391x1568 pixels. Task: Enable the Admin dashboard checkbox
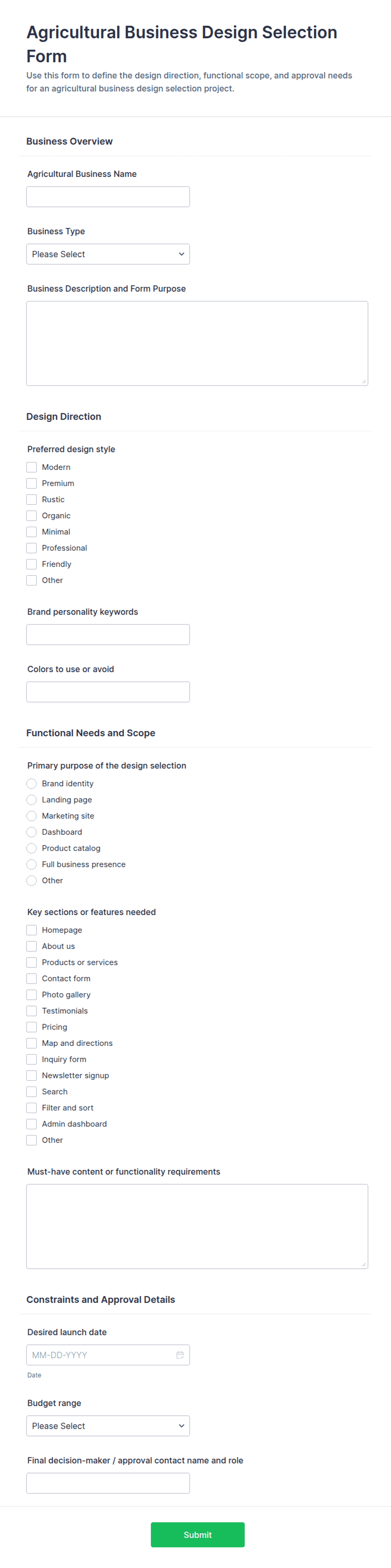(32, 1124)
